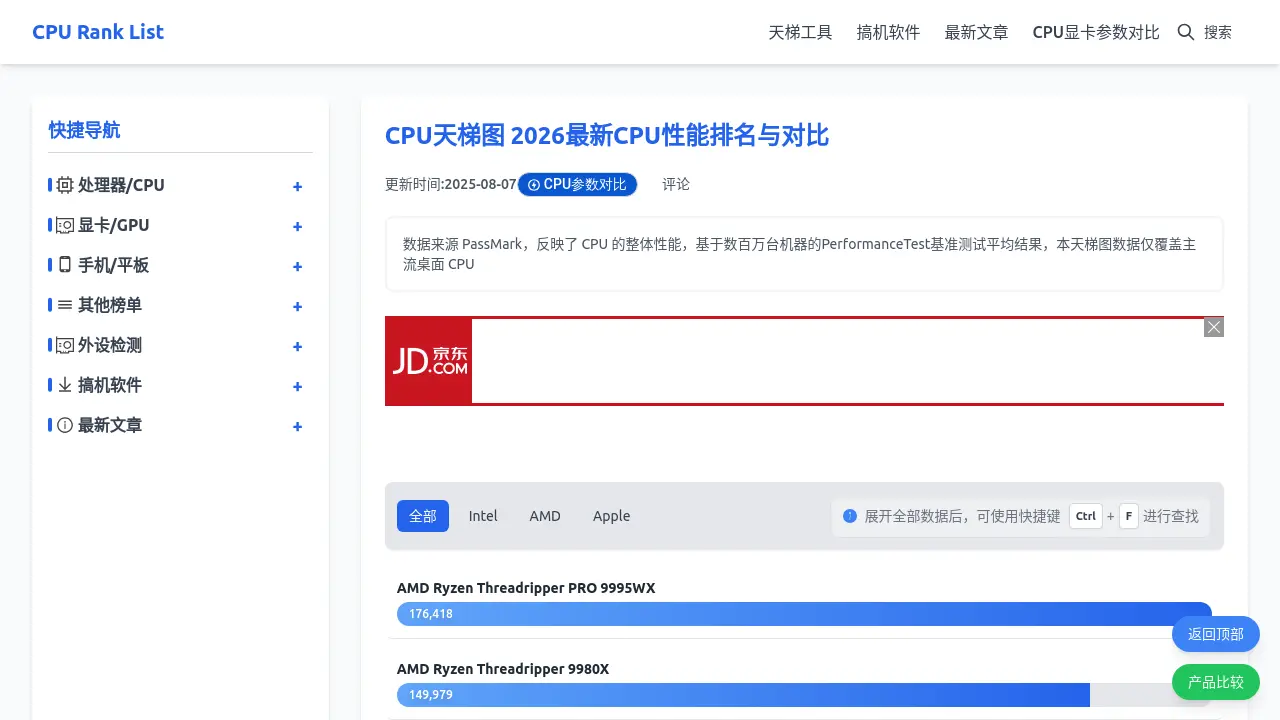Switch to the Apple filter tab
Screen dimensions: 1280x720
pos(611,516)
